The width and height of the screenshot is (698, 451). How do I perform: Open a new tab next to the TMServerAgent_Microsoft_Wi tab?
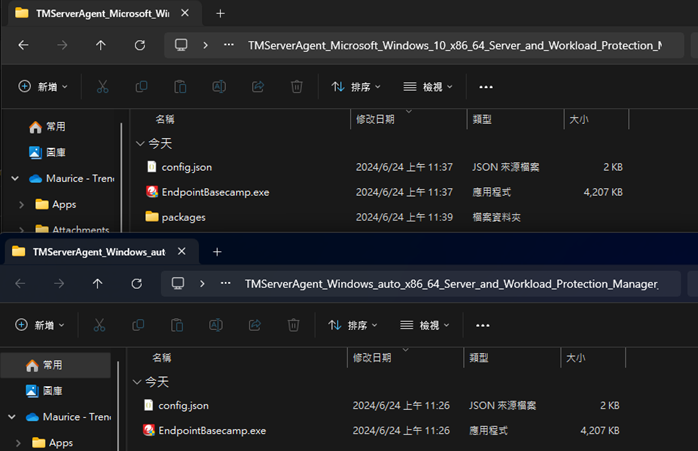tap(220, 13)
